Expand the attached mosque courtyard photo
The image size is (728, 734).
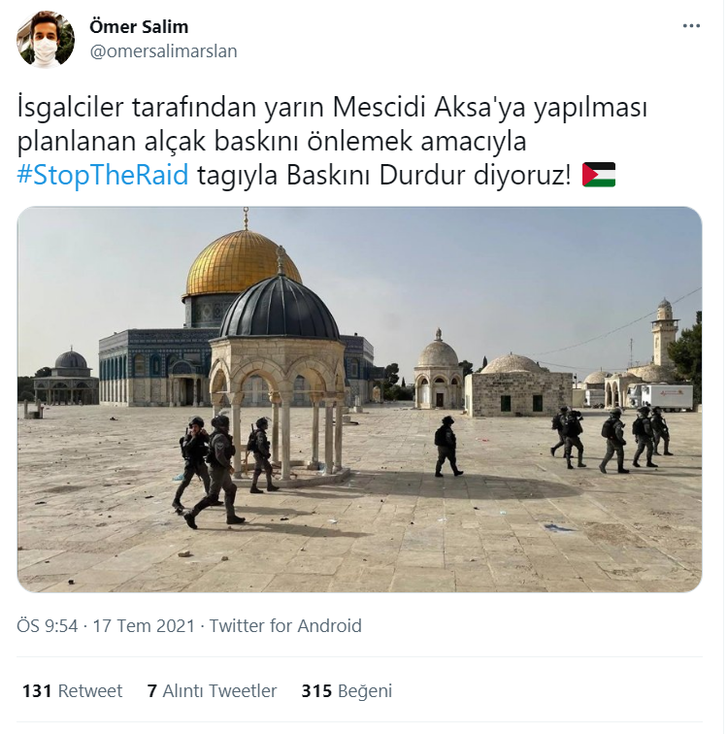359,399
